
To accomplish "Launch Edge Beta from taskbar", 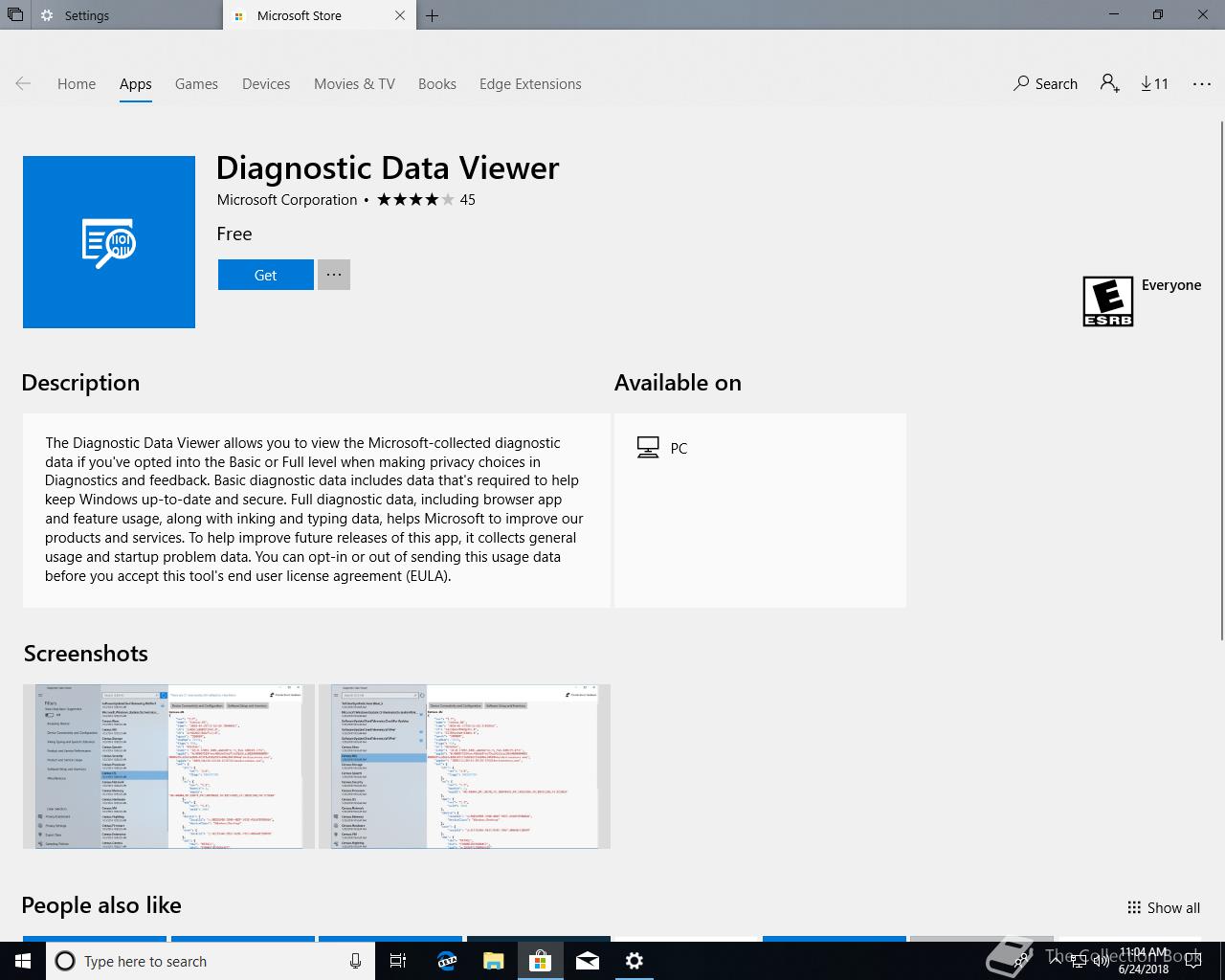I will point(446,961).
